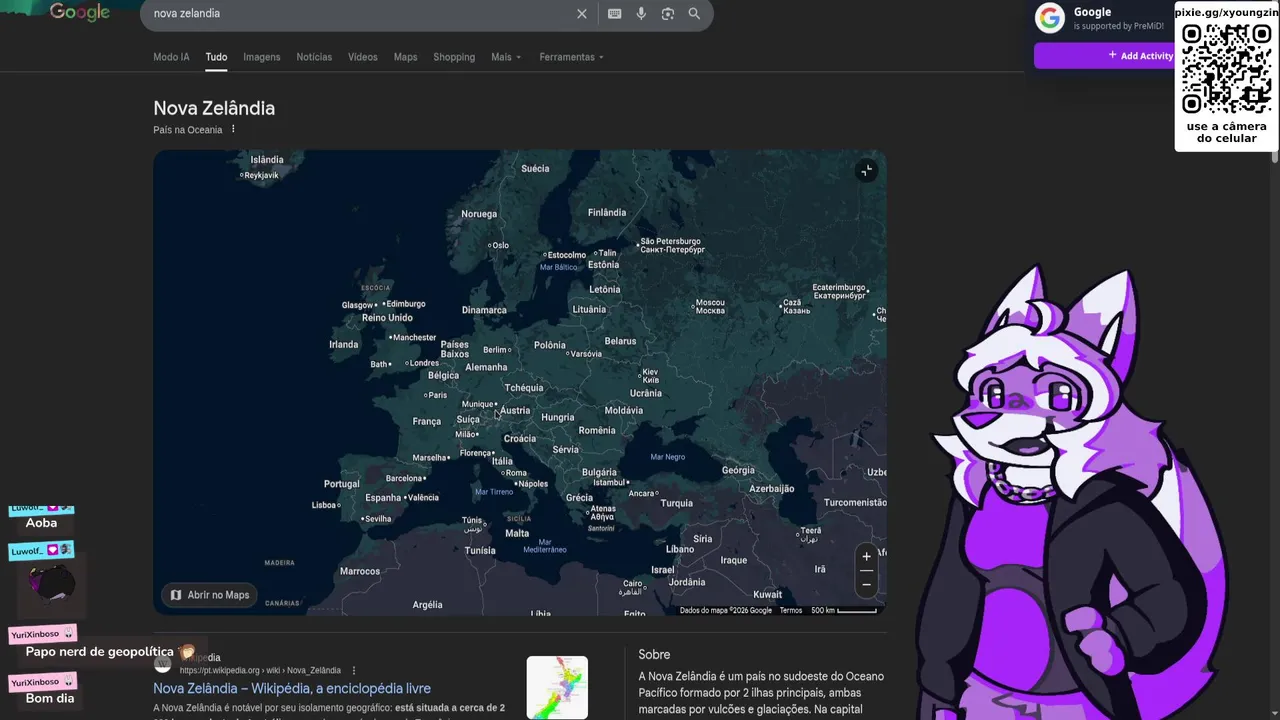Open the Shopping tab
The image size is (1280, 720).
click(454, 57)
